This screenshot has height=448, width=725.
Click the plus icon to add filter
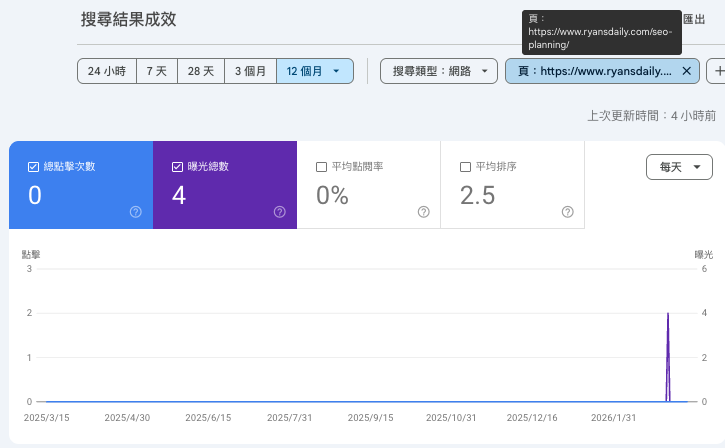717,71
